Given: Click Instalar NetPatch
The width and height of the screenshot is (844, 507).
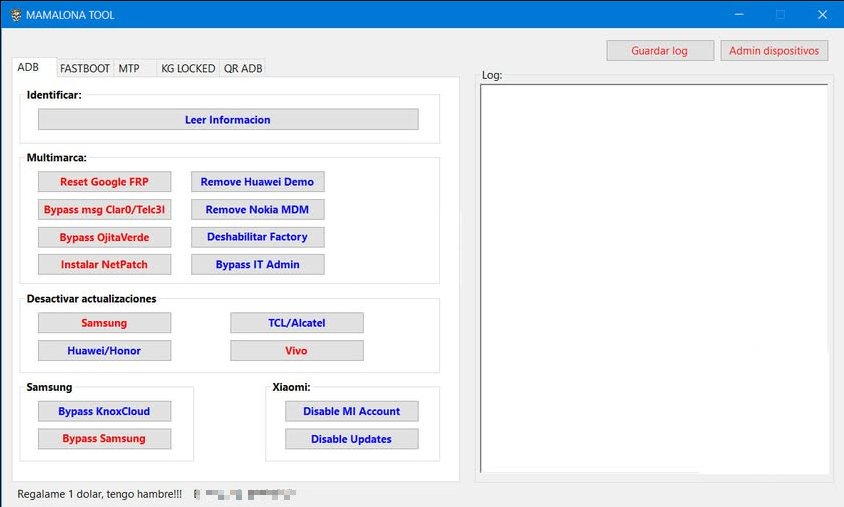Looking at the screenshot, I should 104,265.
